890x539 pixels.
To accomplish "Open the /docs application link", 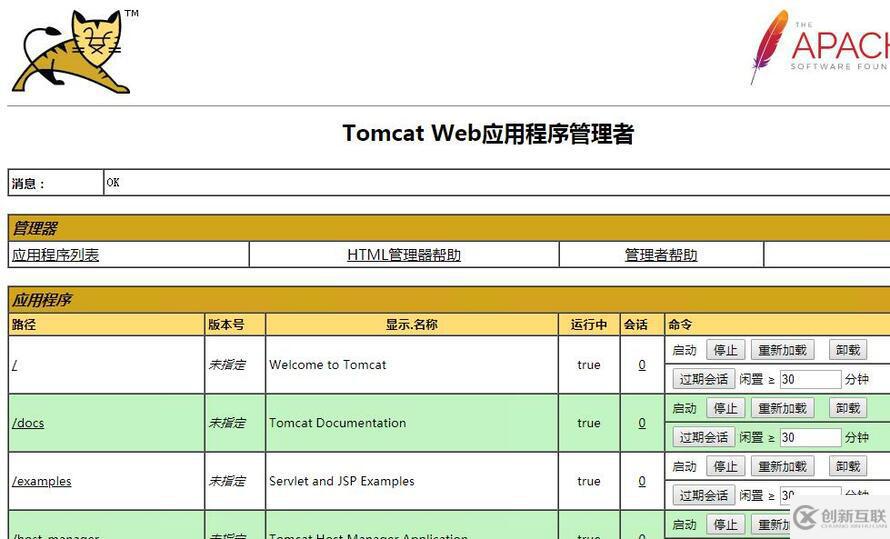I will tap(28, 423).
